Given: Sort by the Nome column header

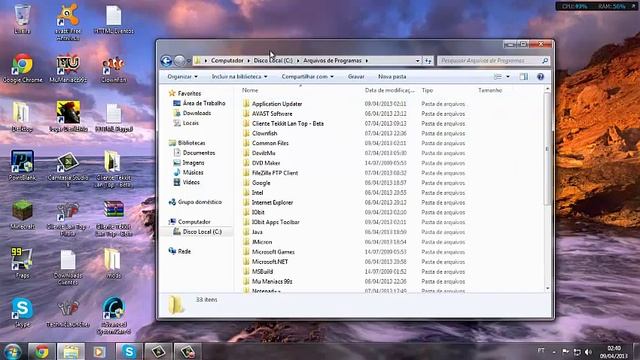Looking at the screenshot, I should [250, 90].
